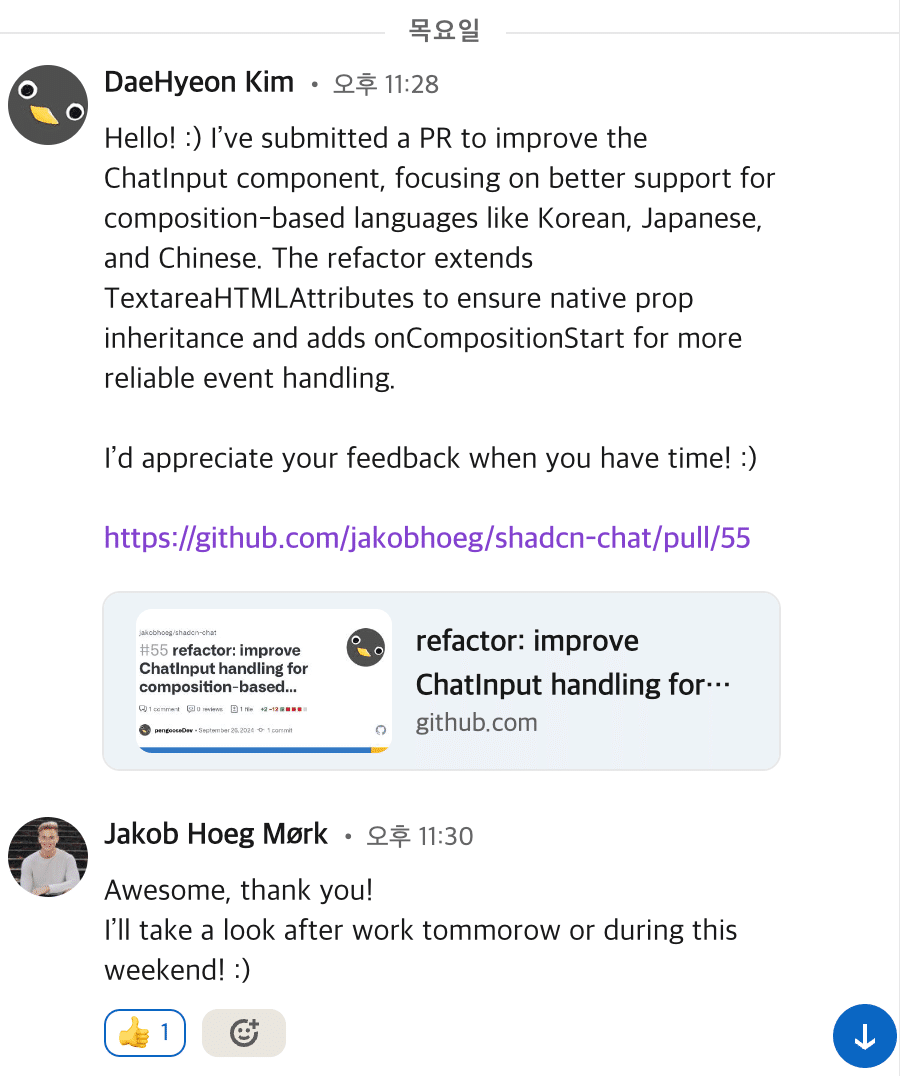Click the 목요일 date divider label
Viewport: 900px width, 1076px height.
pos(445,30)
